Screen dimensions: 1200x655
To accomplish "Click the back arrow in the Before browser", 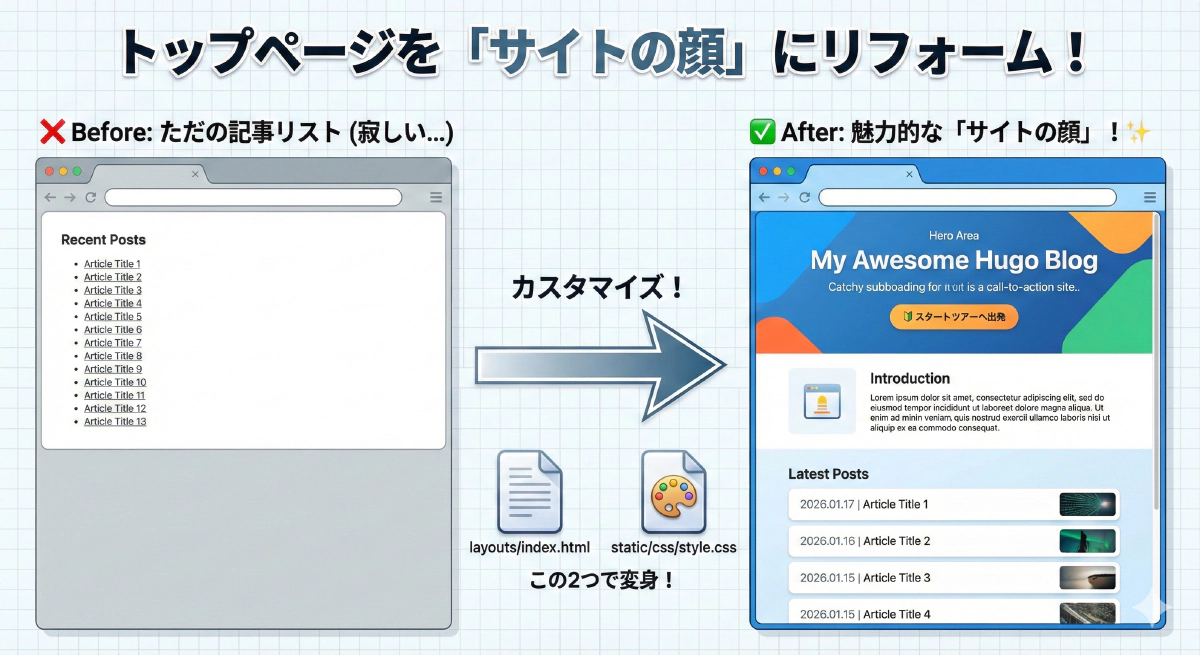I will pos(48,197).
